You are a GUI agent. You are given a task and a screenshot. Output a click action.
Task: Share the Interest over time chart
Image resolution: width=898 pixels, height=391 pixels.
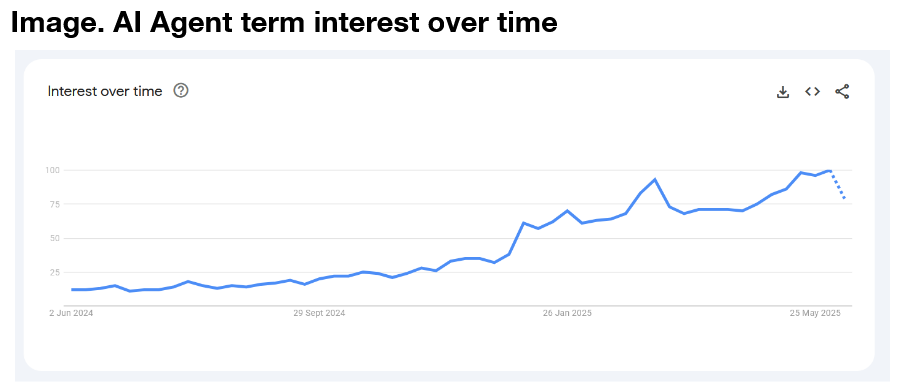click(x=842, y=92)
